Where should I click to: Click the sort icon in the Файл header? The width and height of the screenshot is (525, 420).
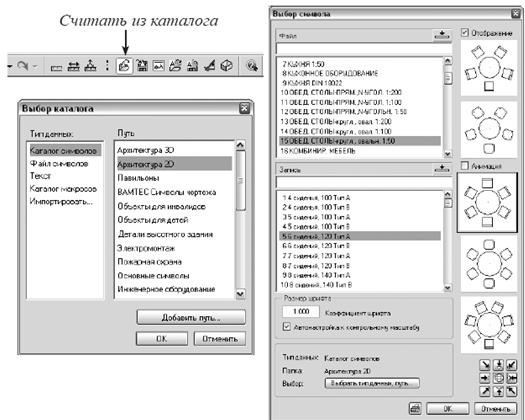pos(442,35)
